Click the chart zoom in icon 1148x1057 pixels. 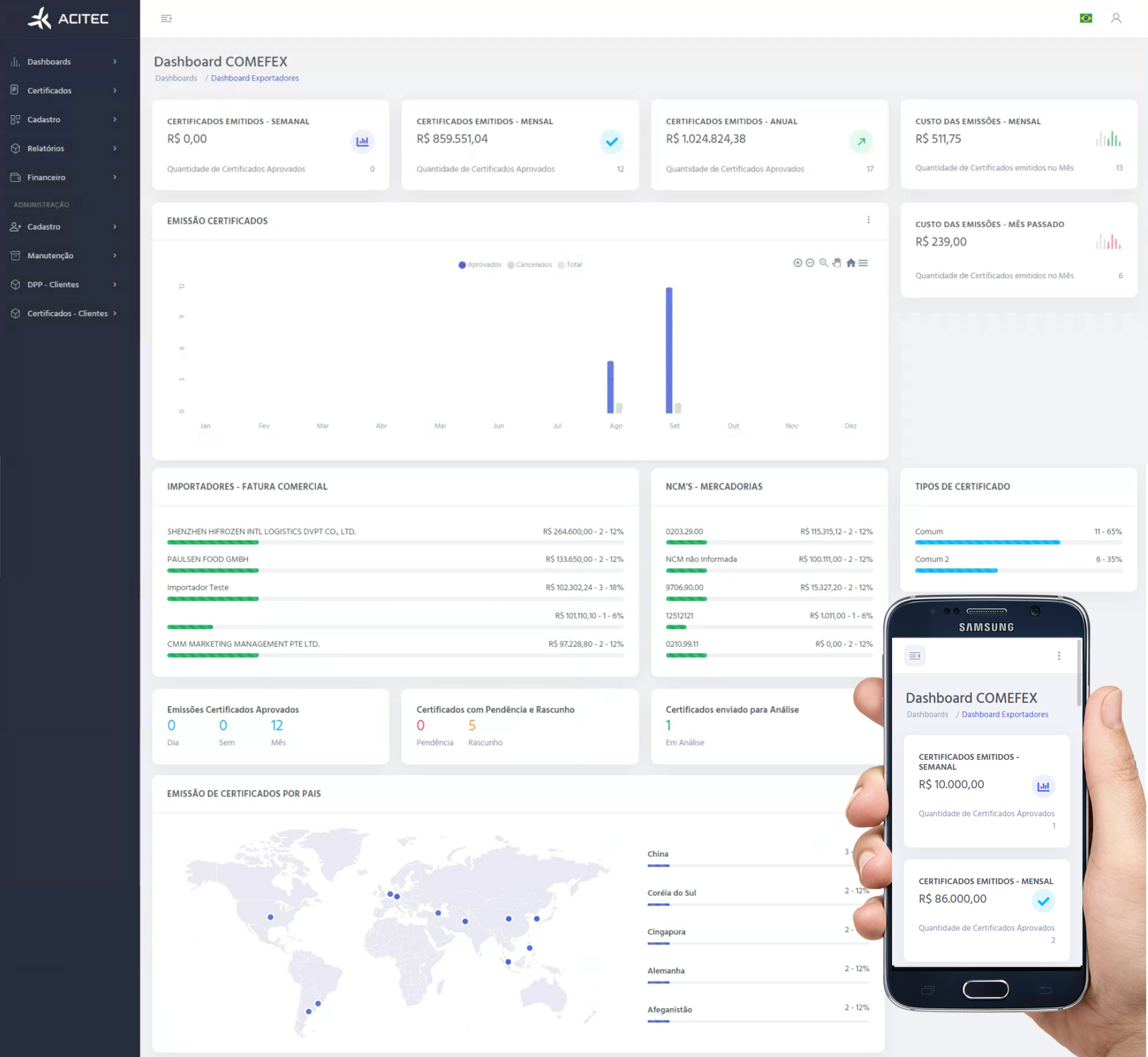pyautogui.click(x=797, y=263)
